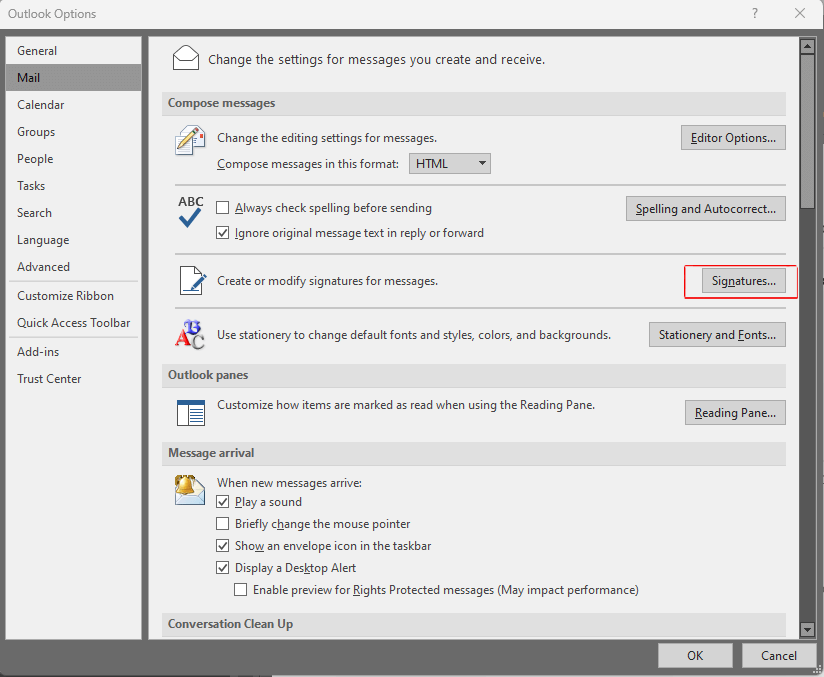
Task: Click the Message arrival section header
Action: pyautogui.click(x=474, y=453)
